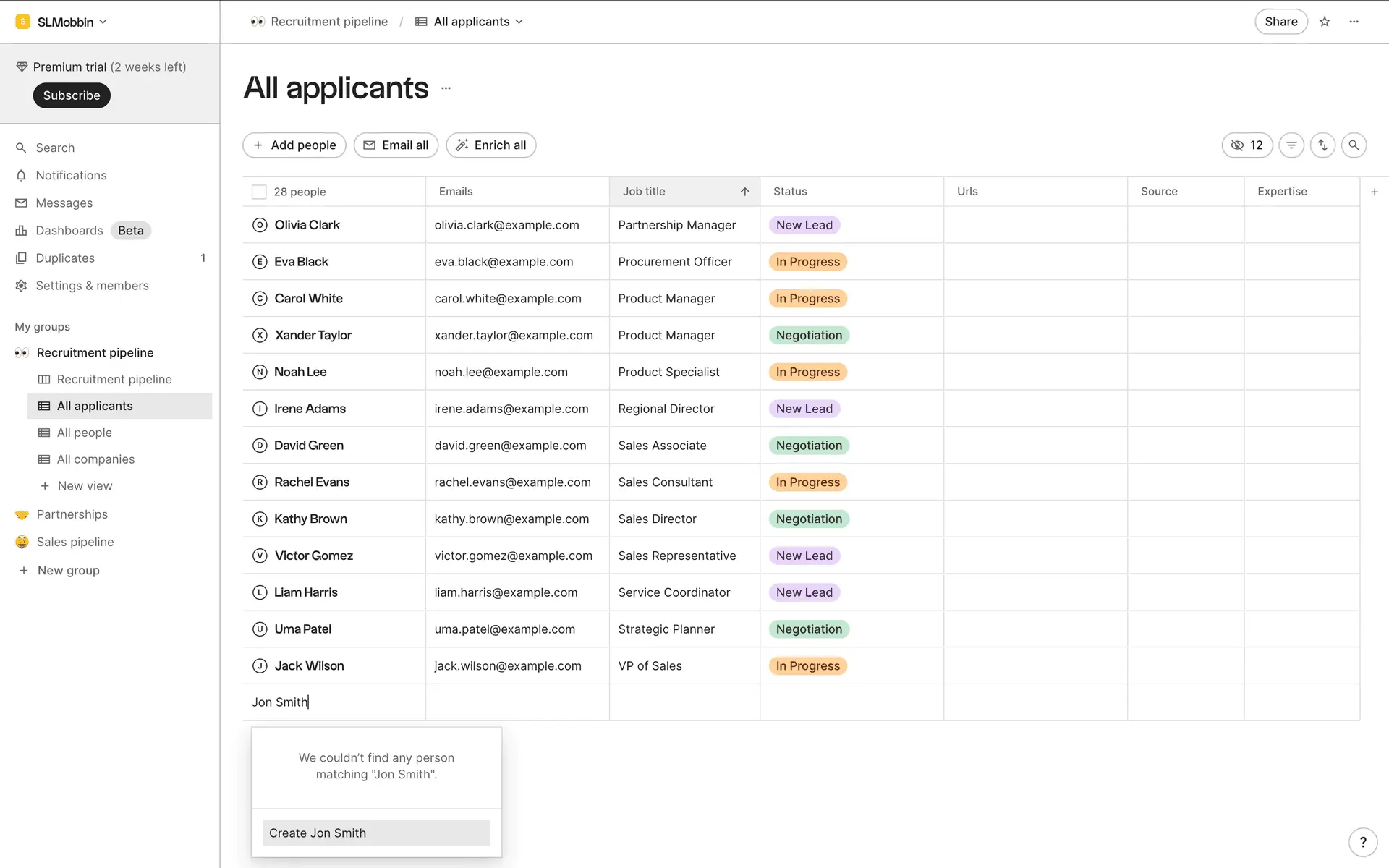
Task: Collapse the Recruitment pipeline group in the sidebar
Action: [x=95, y=353]
